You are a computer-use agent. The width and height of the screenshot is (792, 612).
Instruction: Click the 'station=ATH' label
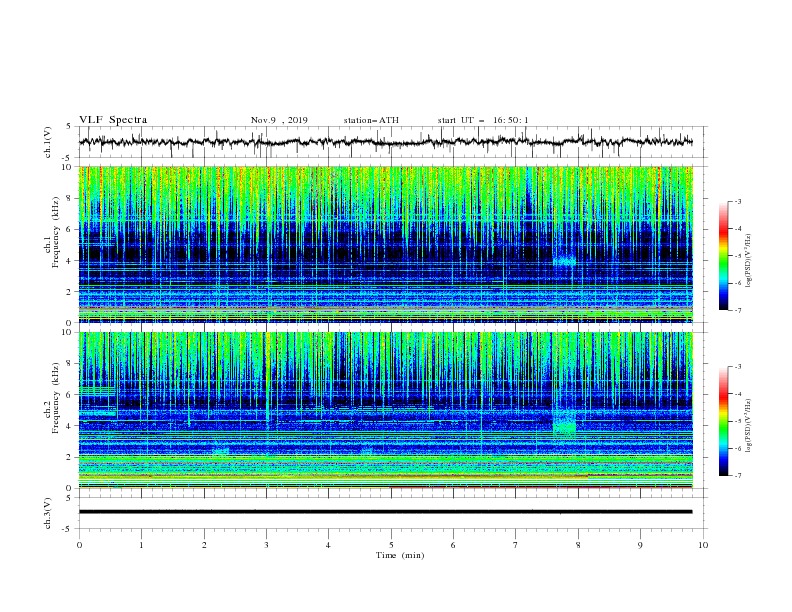coord(371,120)
